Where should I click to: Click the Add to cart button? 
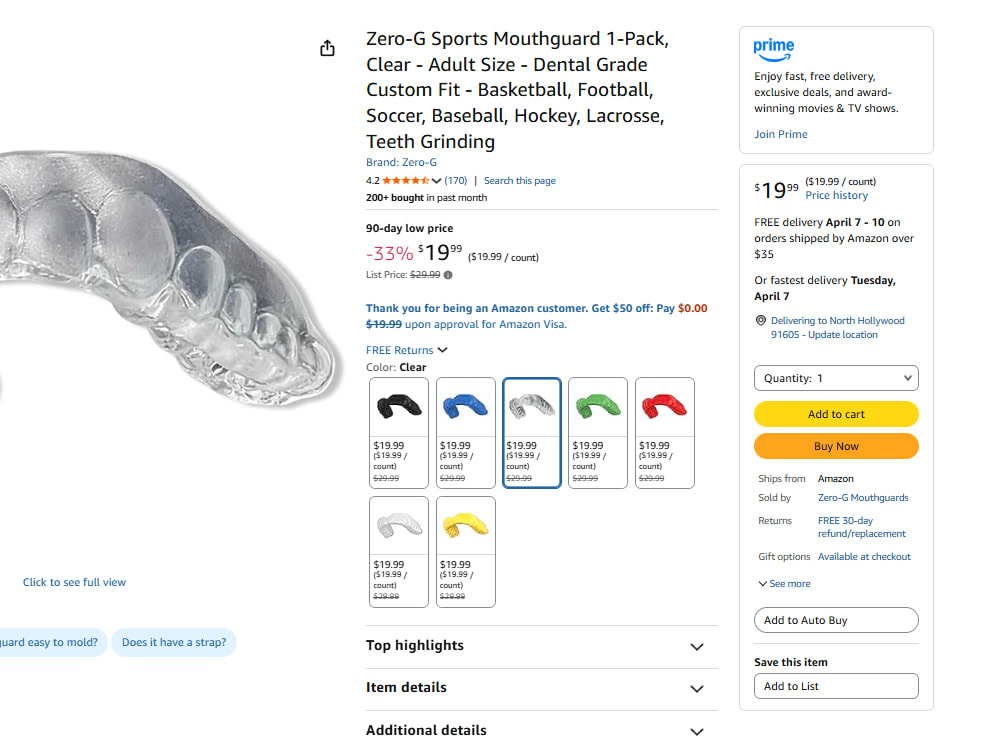[x=836, y=414]
